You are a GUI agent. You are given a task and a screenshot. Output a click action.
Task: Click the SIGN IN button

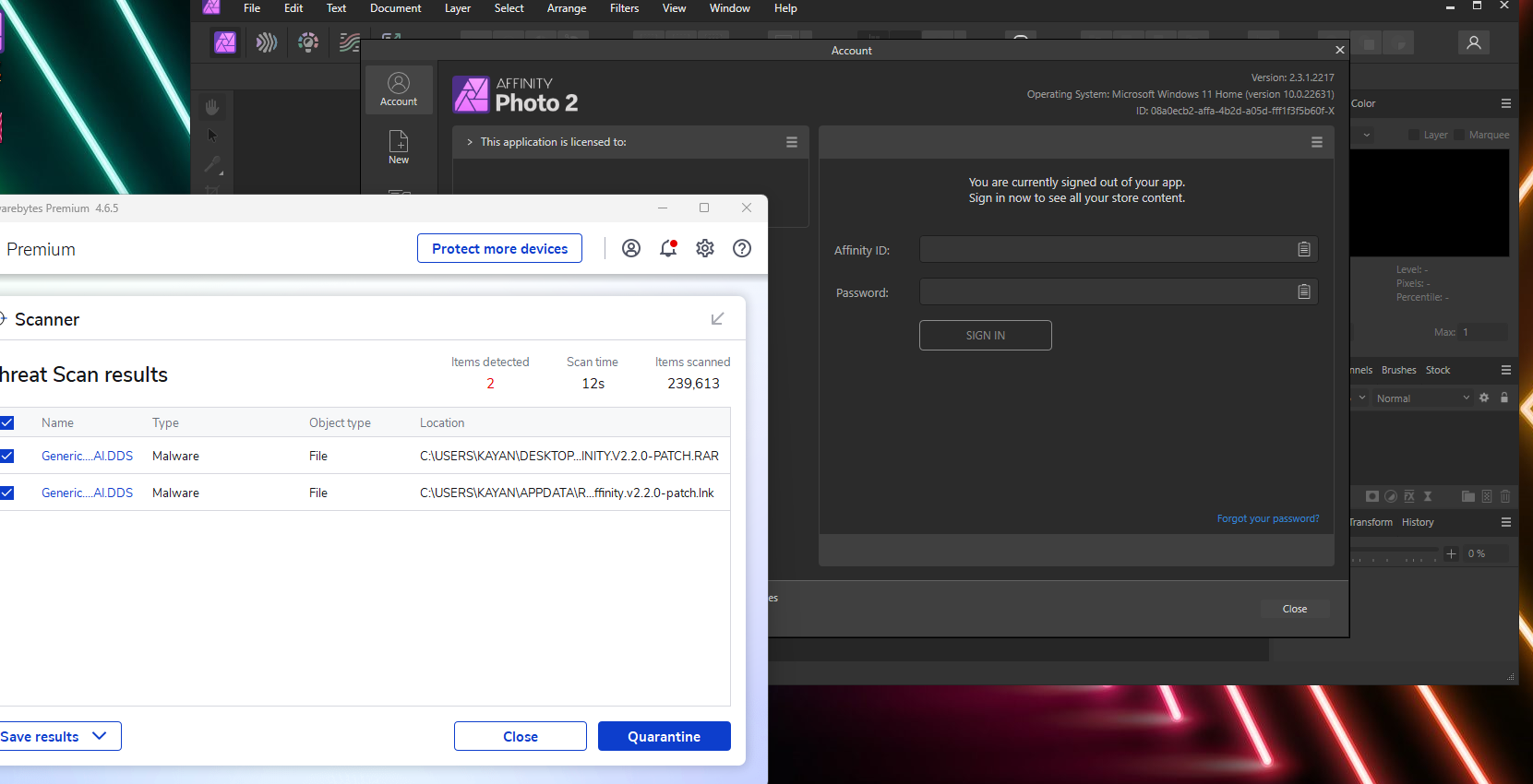986,335
